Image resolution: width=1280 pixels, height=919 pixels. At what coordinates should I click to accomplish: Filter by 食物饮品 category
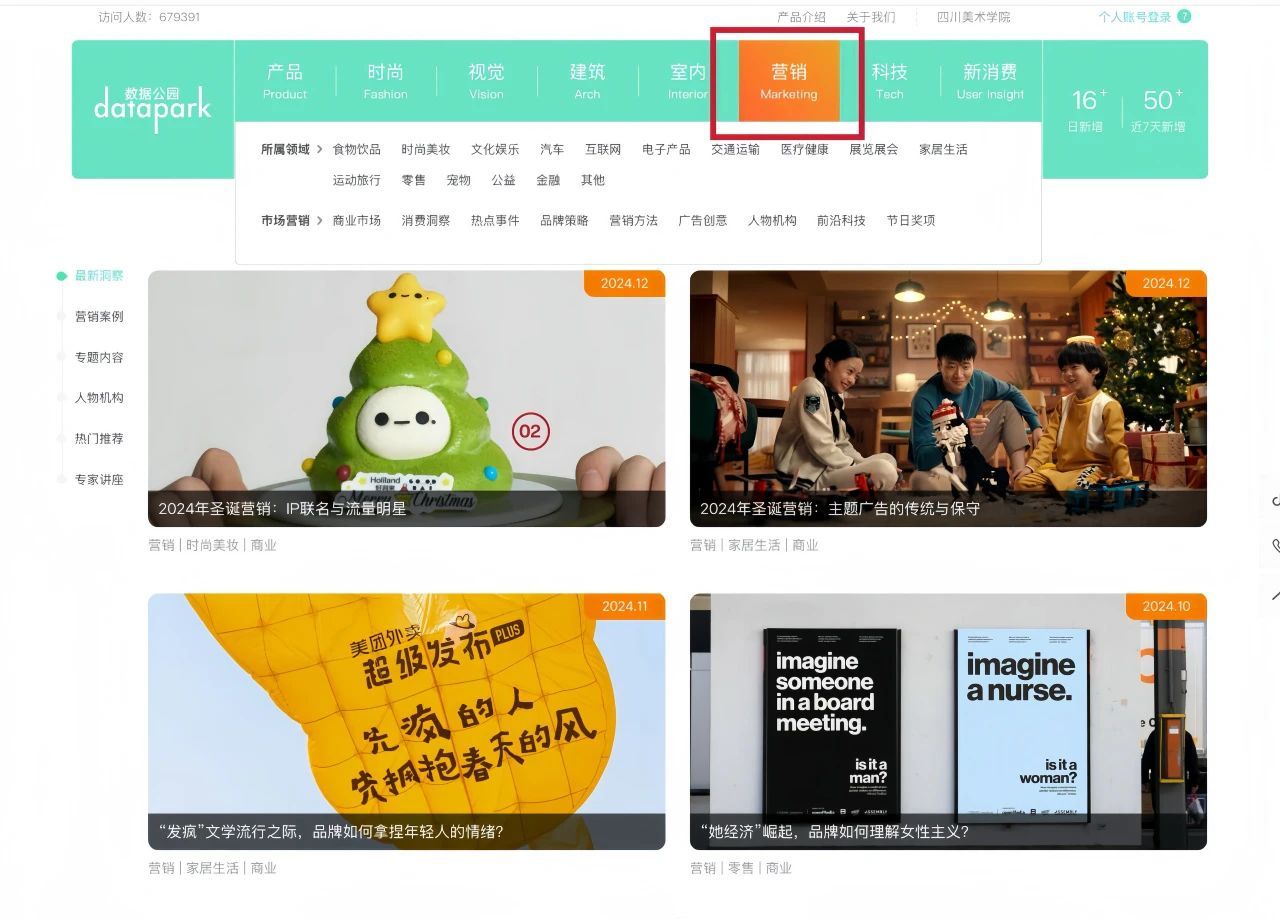click(x=357, y=150)
